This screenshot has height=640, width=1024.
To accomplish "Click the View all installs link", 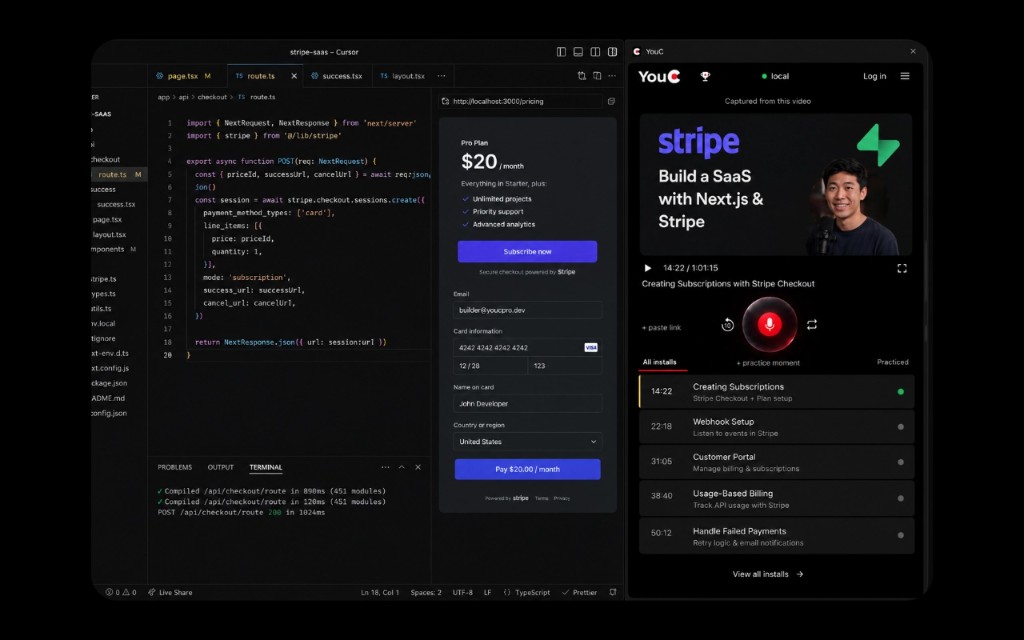I will (x=768, y=574).
